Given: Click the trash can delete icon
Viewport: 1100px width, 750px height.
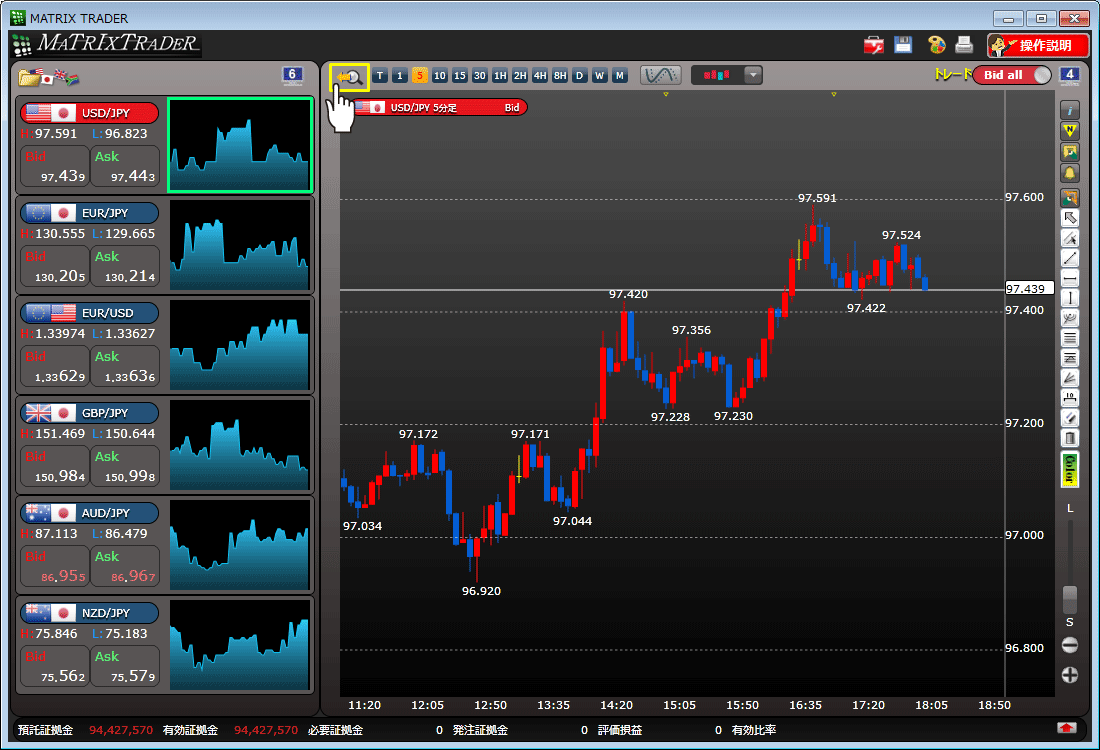Looking at the screenshot, I should coord(1070,438).
